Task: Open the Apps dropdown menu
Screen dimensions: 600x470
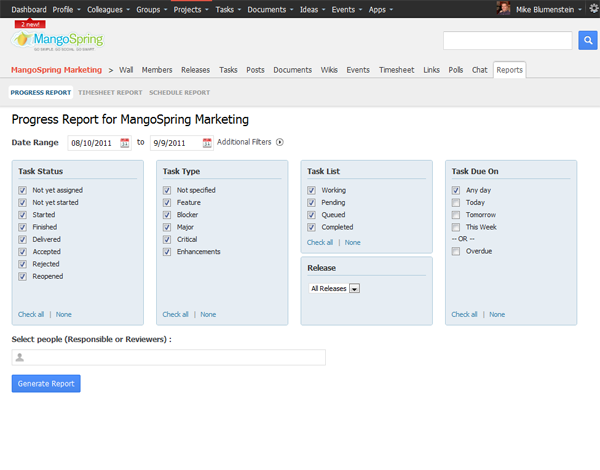Action: [381, 10]
